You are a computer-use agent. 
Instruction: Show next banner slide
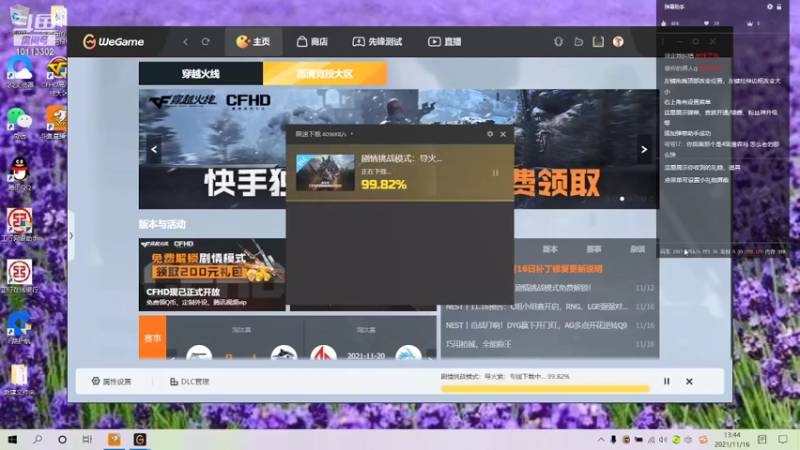pos(644,149)
